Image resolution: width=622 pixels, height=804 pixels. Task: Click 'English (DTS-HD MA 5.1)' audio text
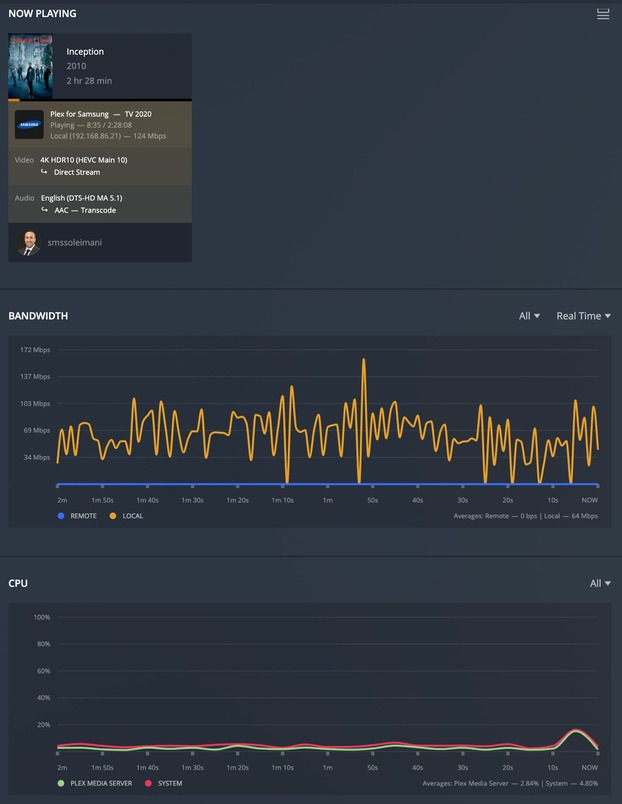pos(82,198)
